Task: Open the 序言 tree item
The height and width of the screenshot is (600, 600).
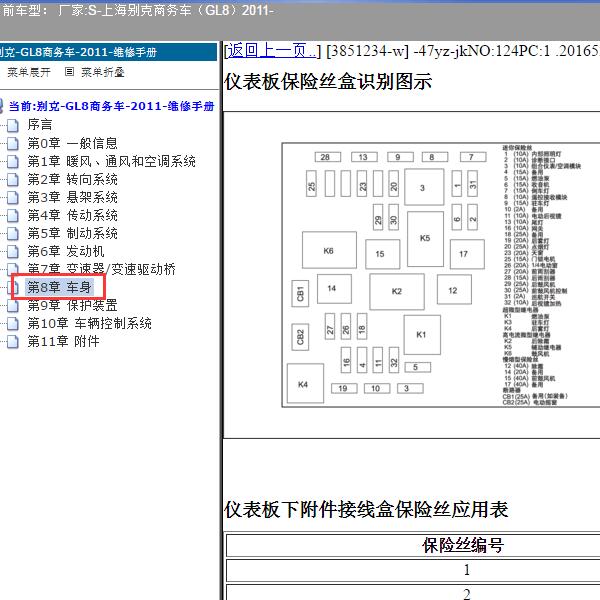Action: tap(40, 124)
